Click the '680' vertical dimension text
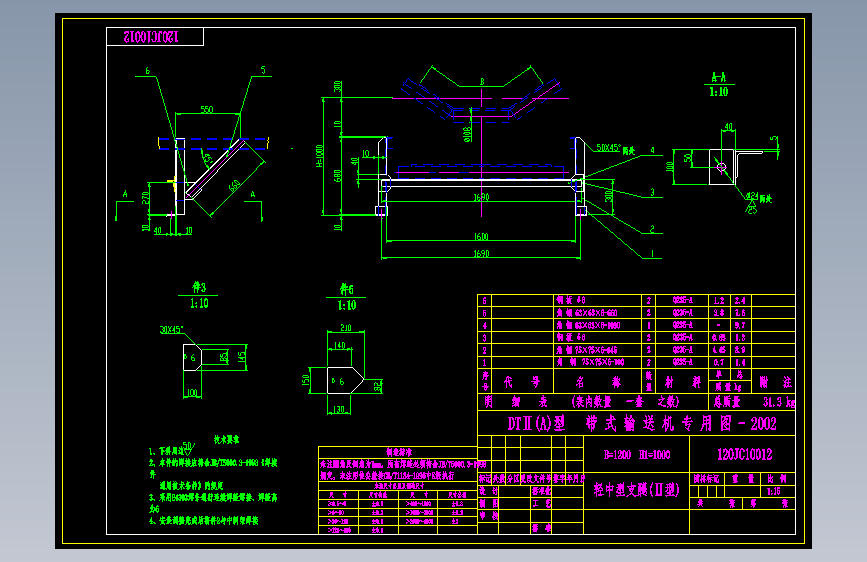867x562 pixels. 337,175
